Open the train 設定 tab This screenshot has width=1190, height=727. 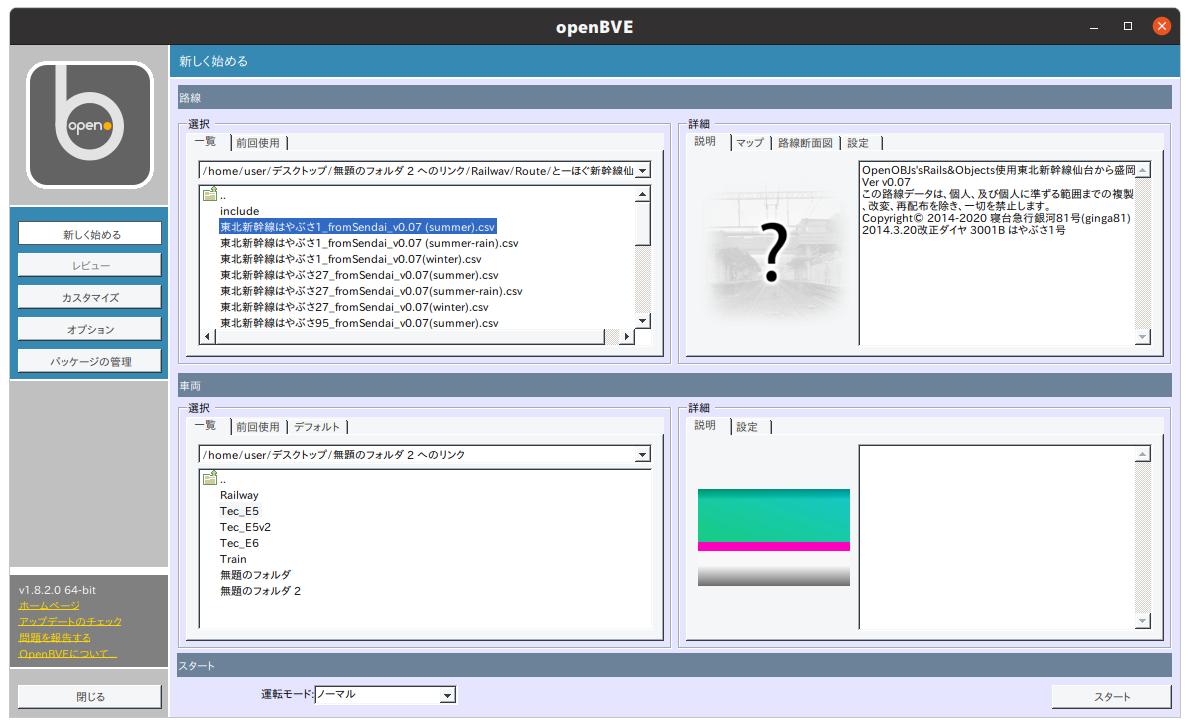(x=748, y=426)
